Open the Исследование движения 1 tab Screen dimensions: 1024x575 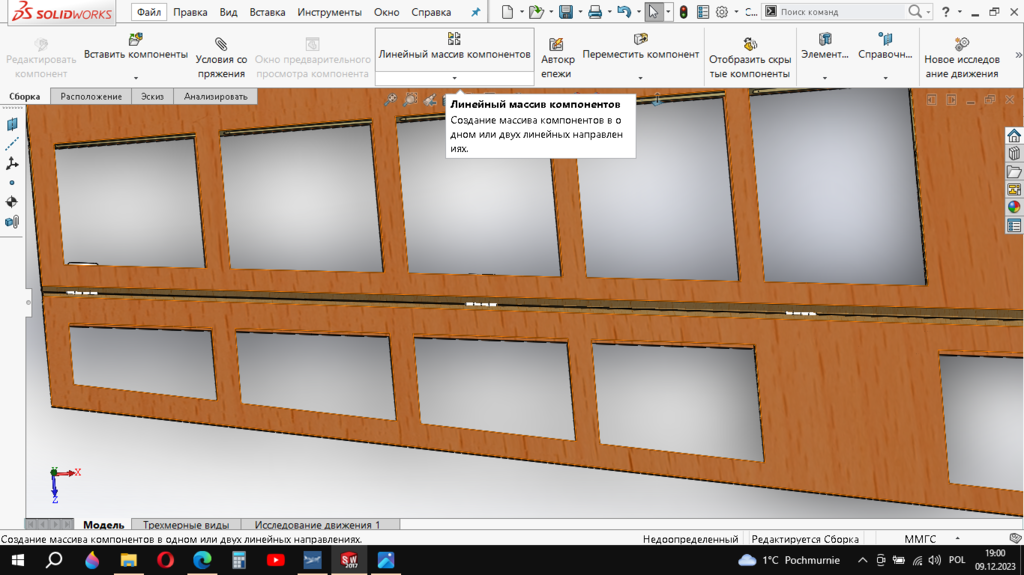point(317,525)
